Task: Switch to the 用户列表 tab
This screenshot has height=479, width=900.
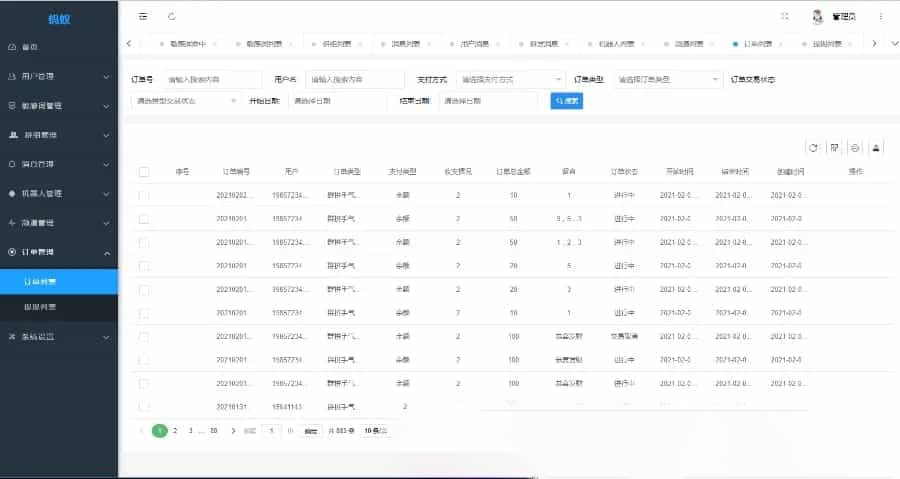Action: click(475, 44)
